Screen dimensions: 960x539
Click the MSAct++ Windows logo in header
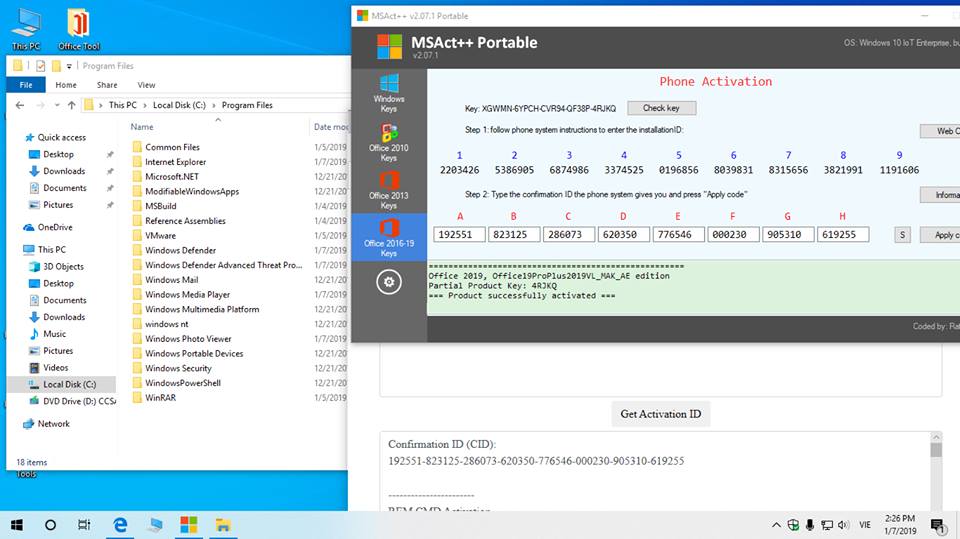click(x=389, y=47)
